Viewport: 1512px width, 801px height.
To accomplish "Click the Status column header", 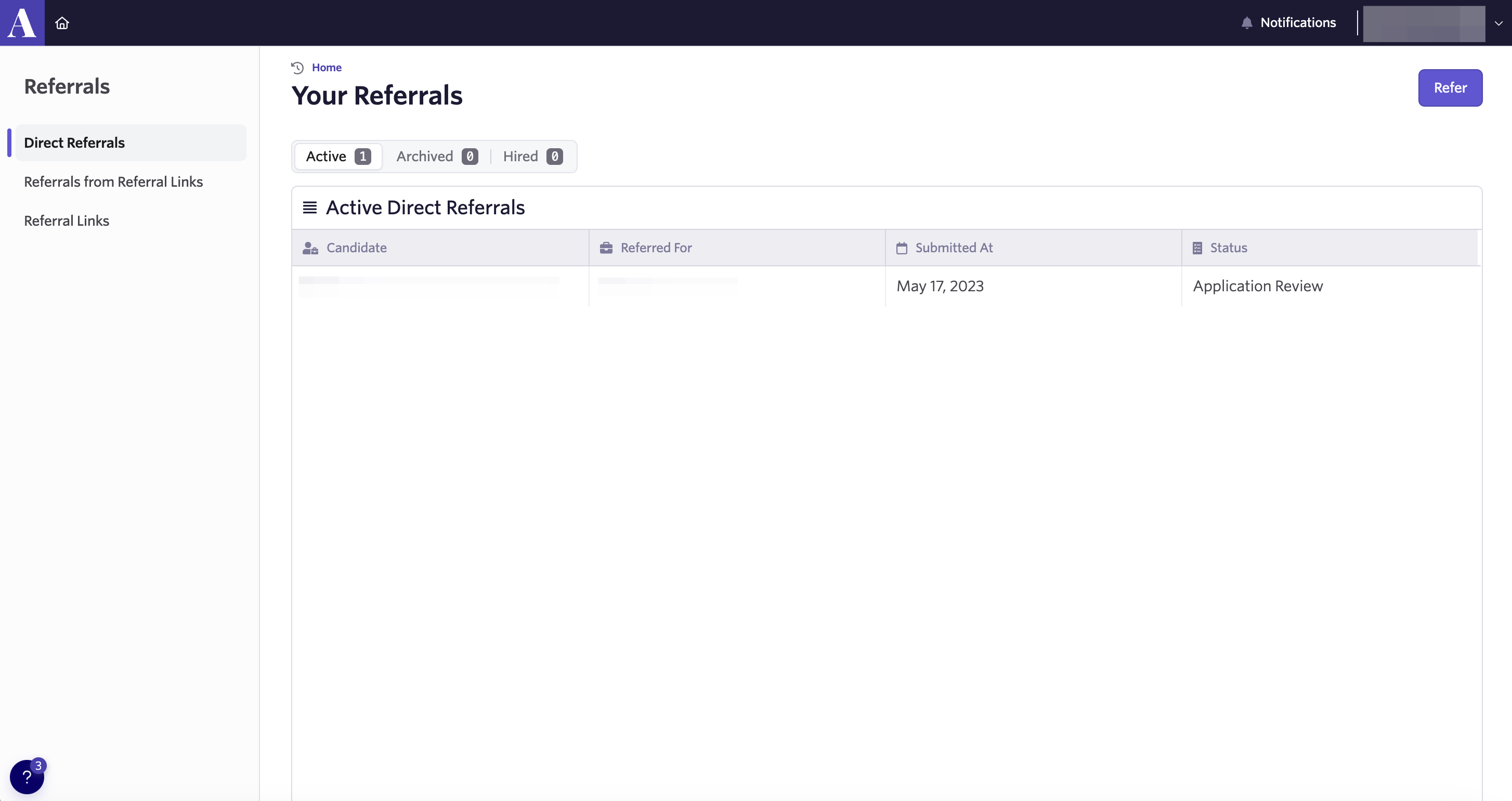I will 1330,248.
